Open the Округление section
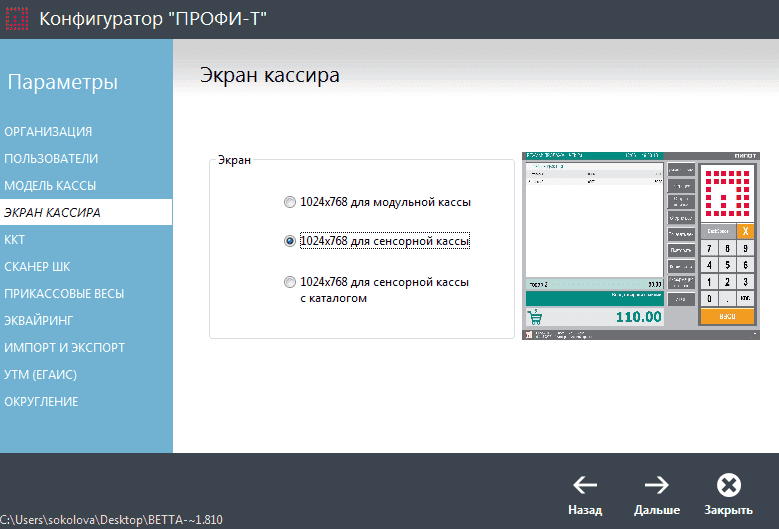The image size is (779, 529). [x=41, y=401]
